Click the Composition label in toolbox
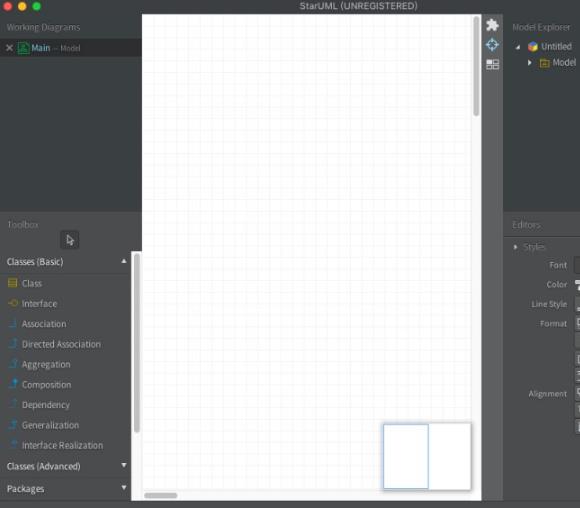Viewport: 580px width, 508px height. click(x=47, y=385)
